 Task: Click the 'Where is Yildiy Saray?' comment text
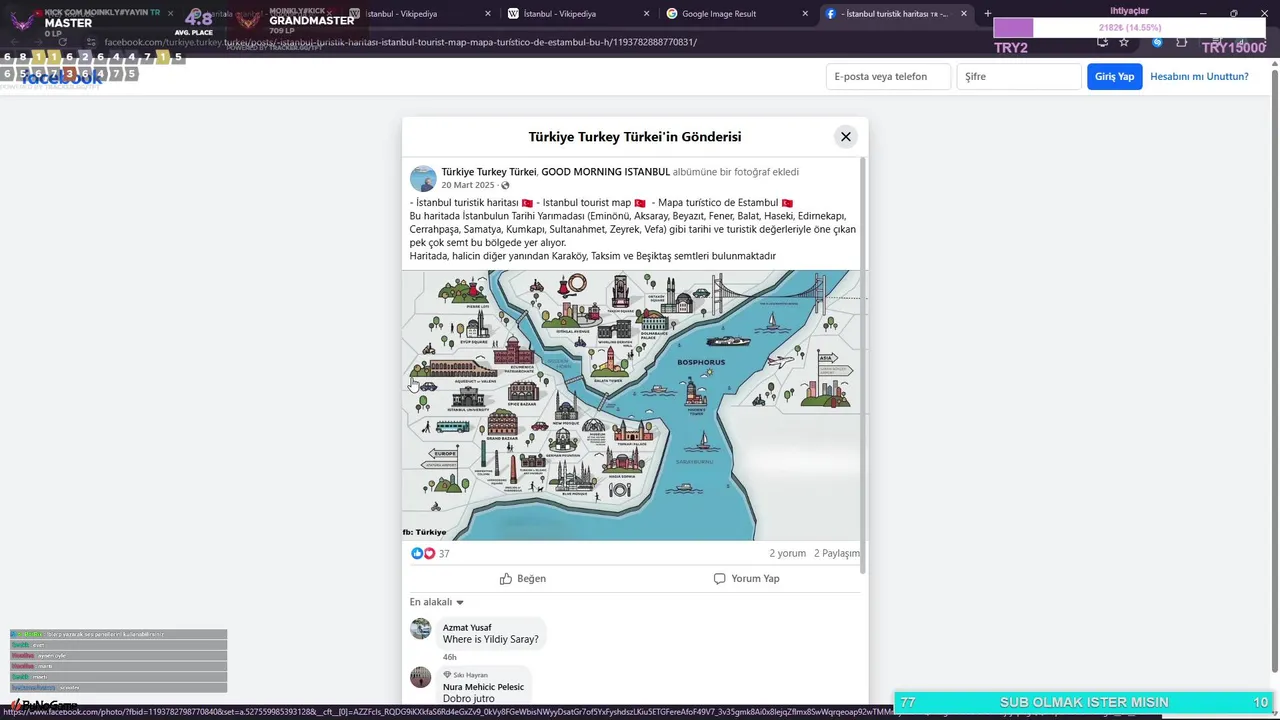490,639
